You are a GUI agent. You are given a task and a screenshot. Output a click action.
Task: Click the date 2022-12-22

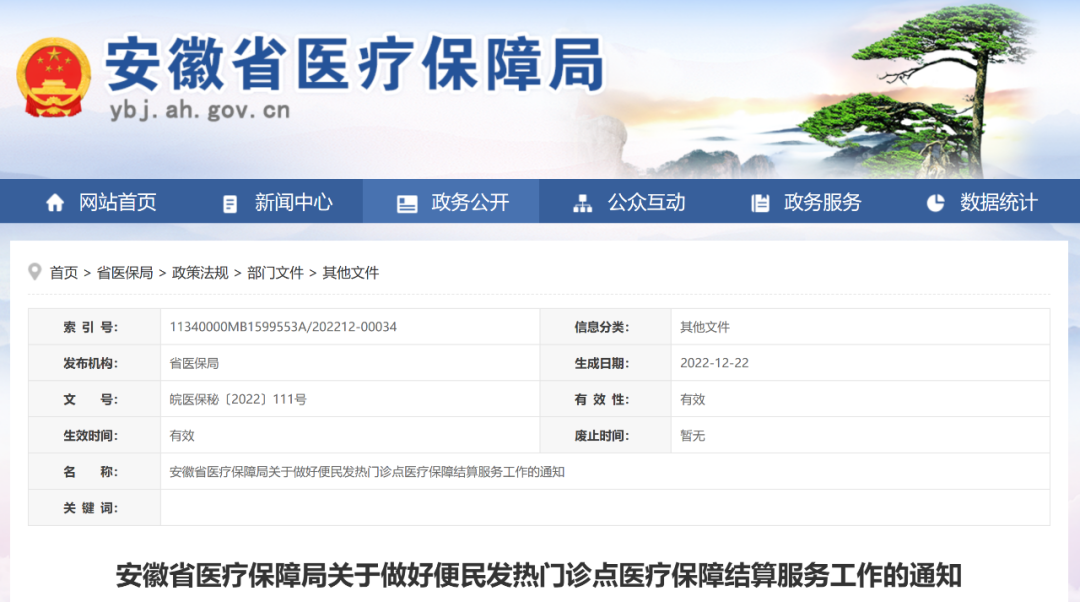[x=714, y=363]
